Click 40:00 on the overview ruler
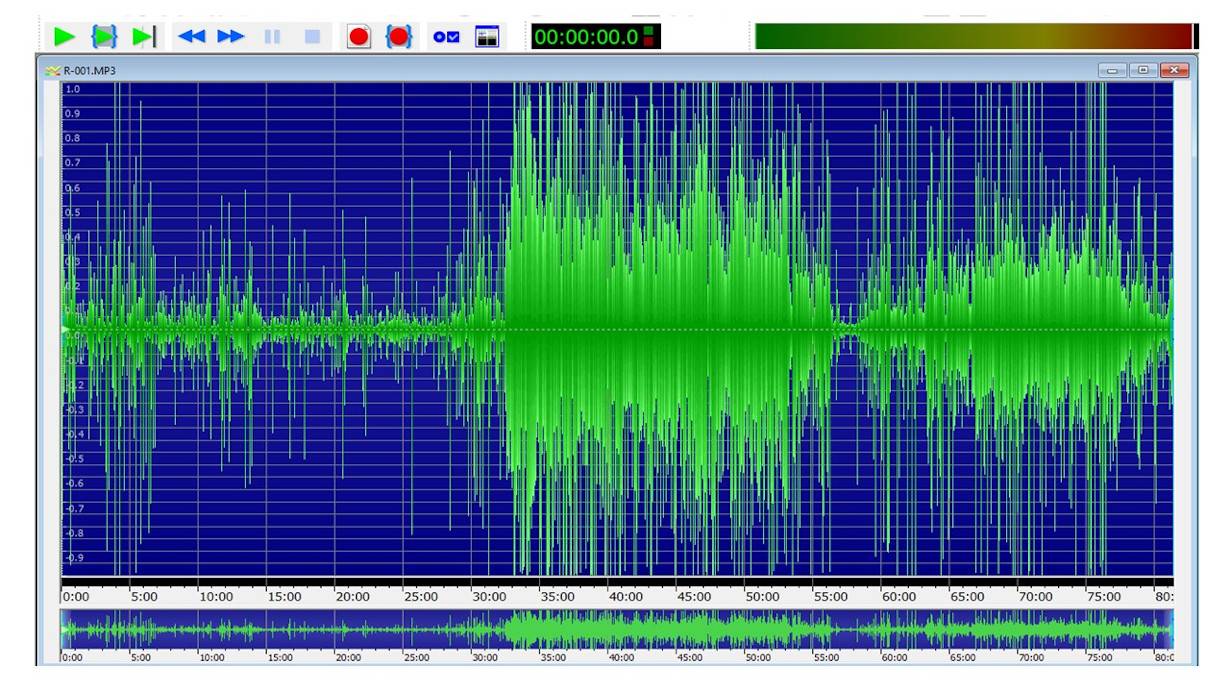Image resolution: width=1230 pixels, height=692 pixels. point(621,658)
